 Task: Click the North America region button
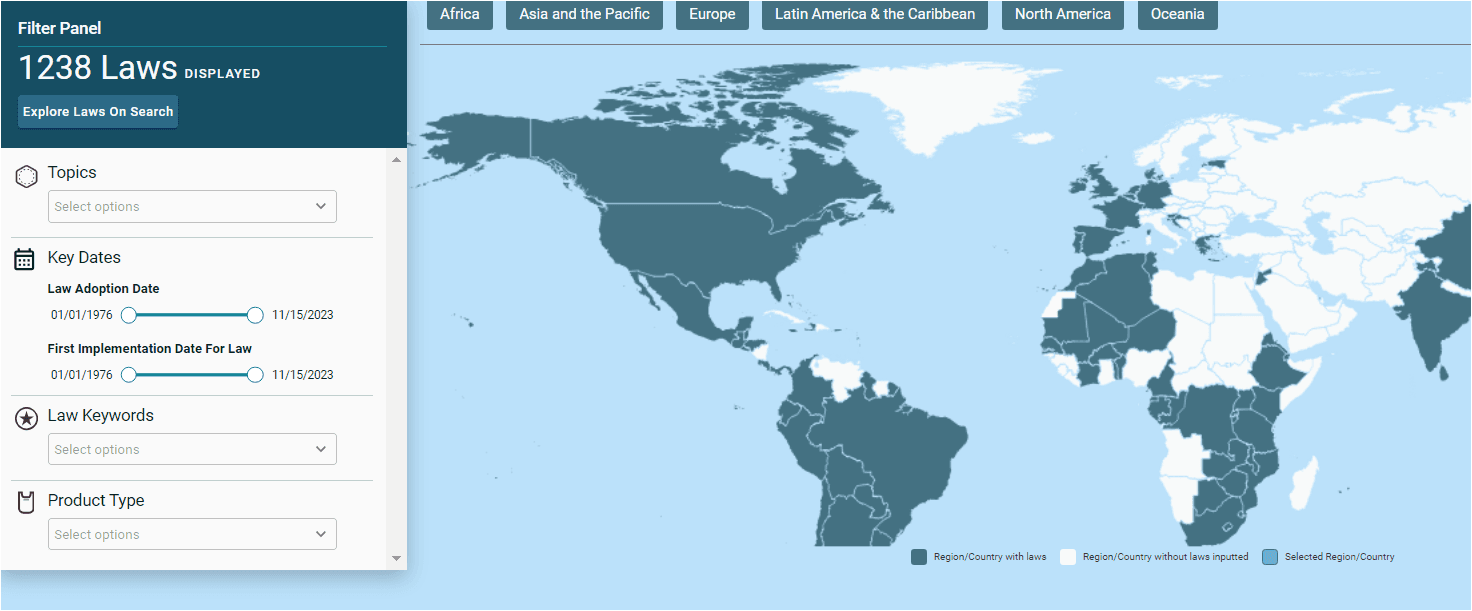click(1062, 15)
